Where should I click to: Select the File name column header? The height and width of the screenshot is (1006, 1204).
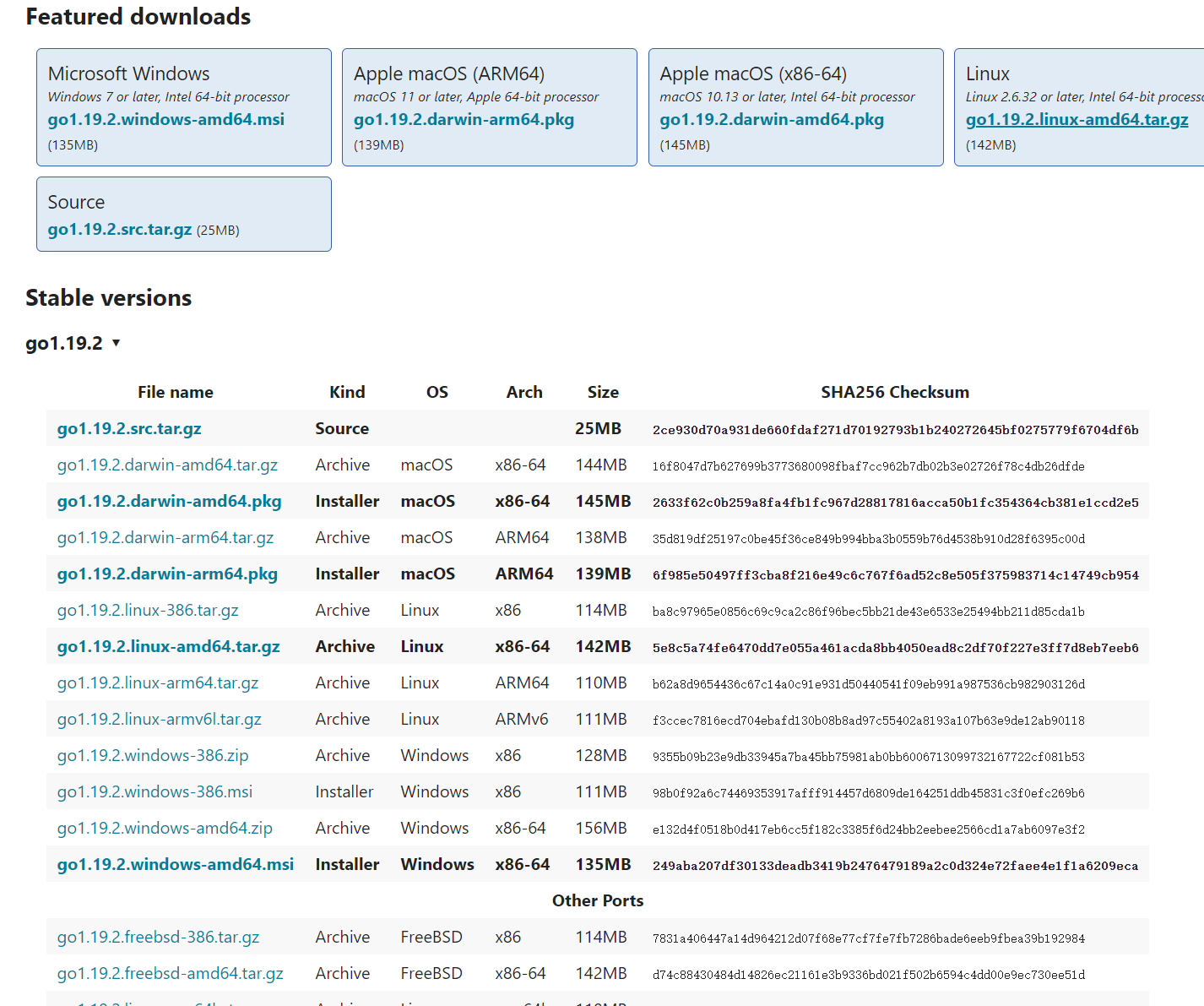176,392
